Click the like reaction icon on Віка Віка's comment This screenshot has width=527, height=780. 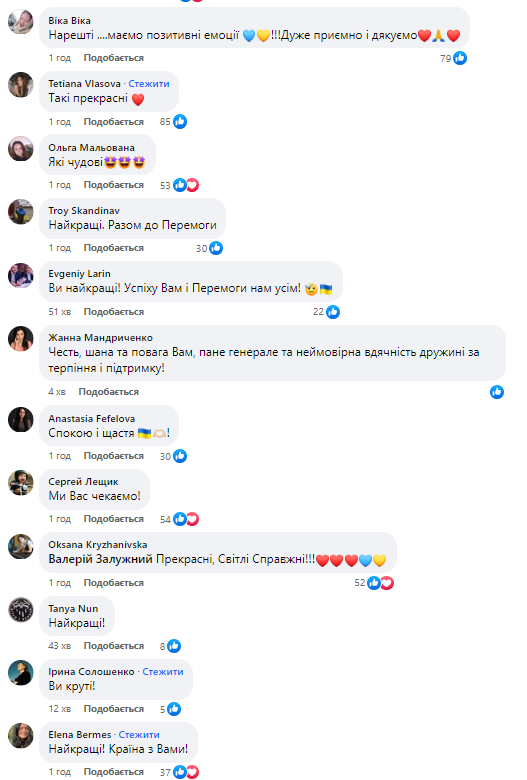click(460, 58)
